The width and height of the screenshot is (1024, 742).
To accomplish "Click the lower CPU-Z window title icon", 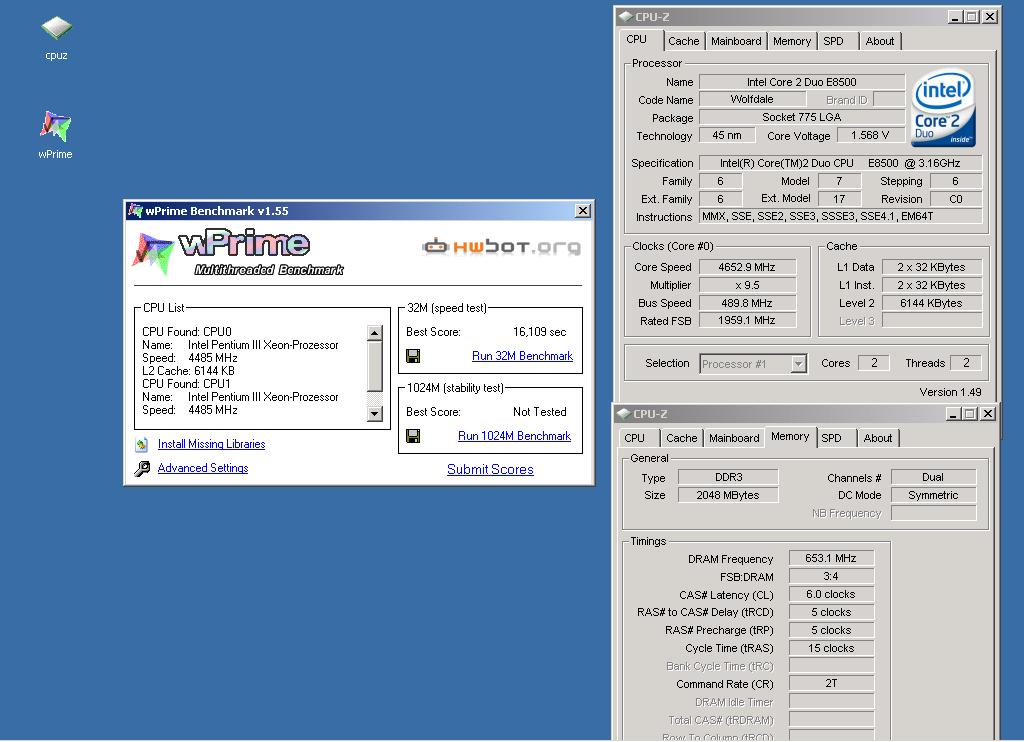I will point(624,413).
